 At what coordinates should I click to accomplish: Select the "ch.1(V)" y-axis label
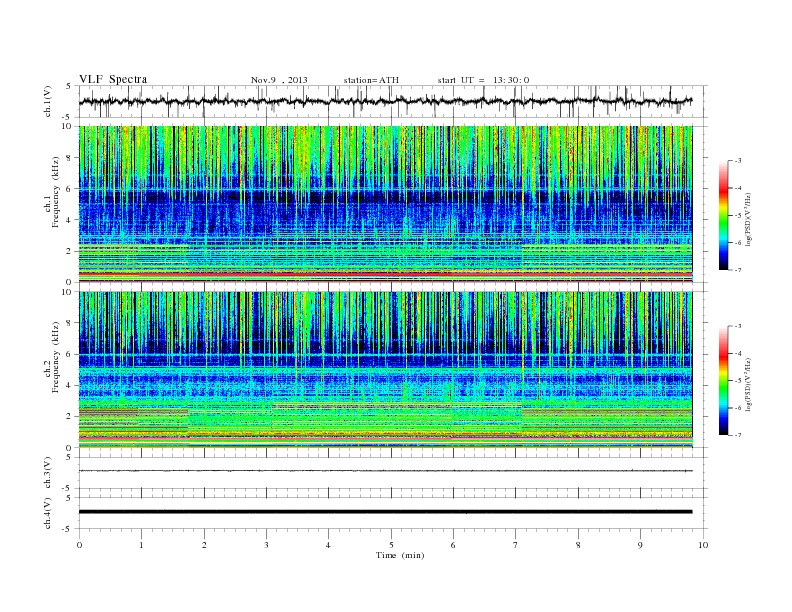[47, 101]
